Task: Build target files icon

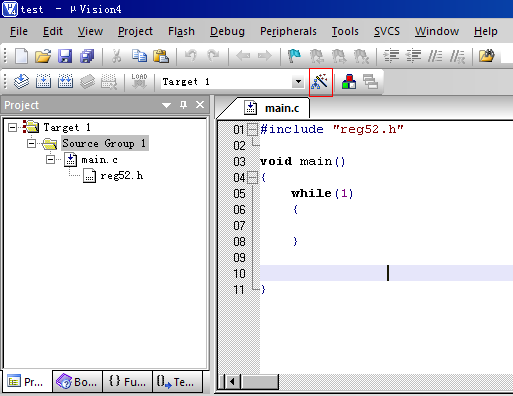Action: click(x=43, y=82)
